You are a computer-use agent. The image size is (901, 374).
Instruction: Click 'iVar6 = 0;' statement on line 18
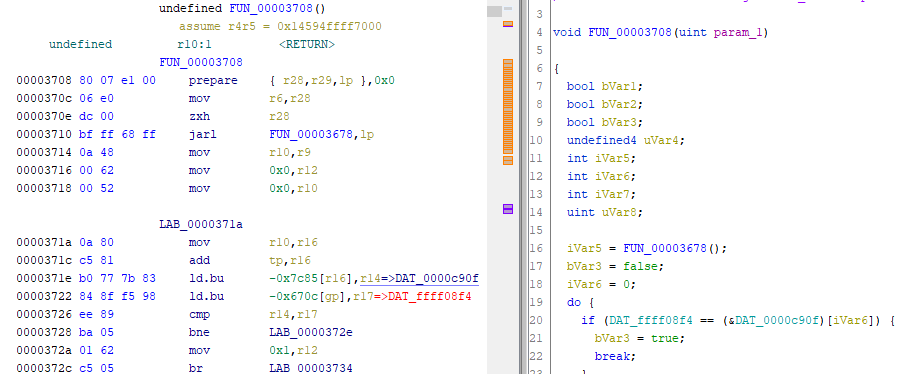click(602, 284)
